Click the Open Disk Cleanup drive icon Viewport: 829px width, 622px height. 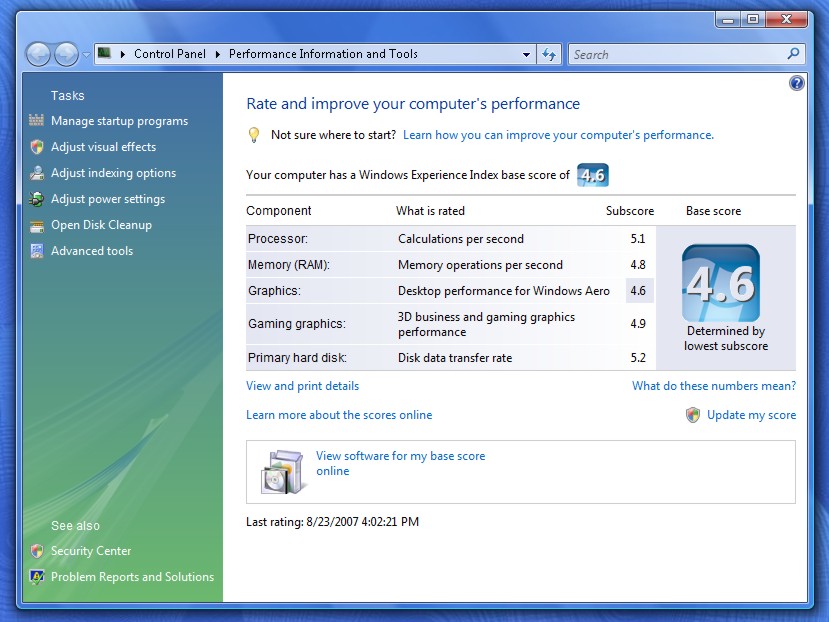pos(37,226)
